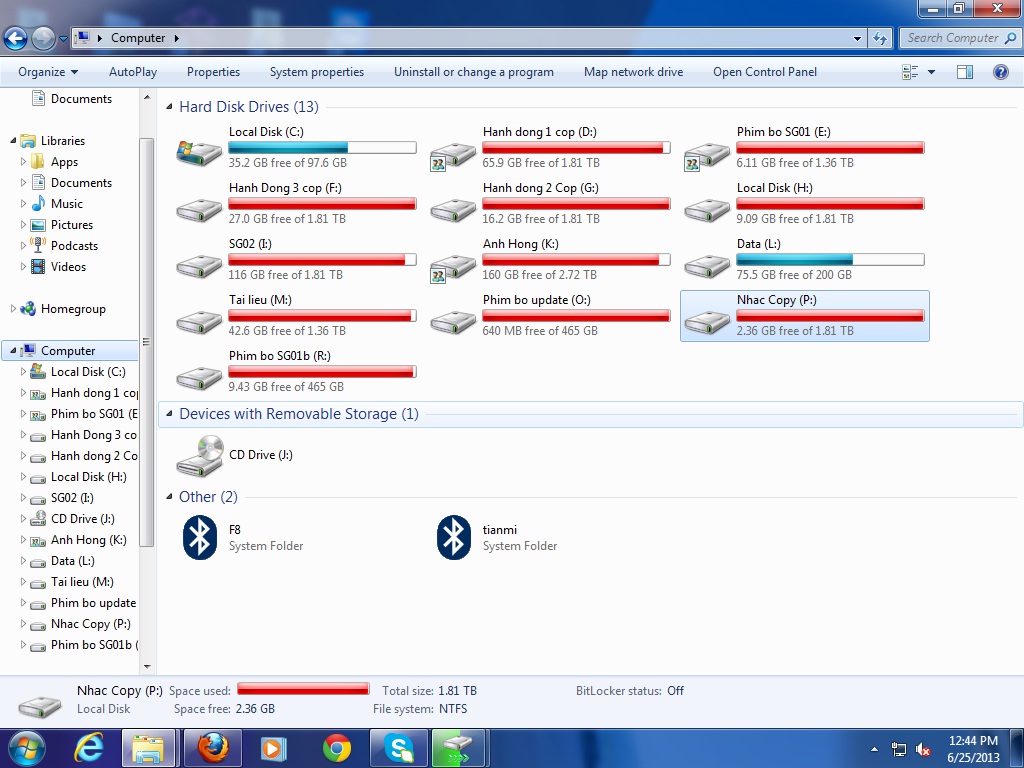This screenshot has height=768, width=1024.
Task: Select Nhac Copy (P:) drive icon in main pane
Action: tap(707, 323)
